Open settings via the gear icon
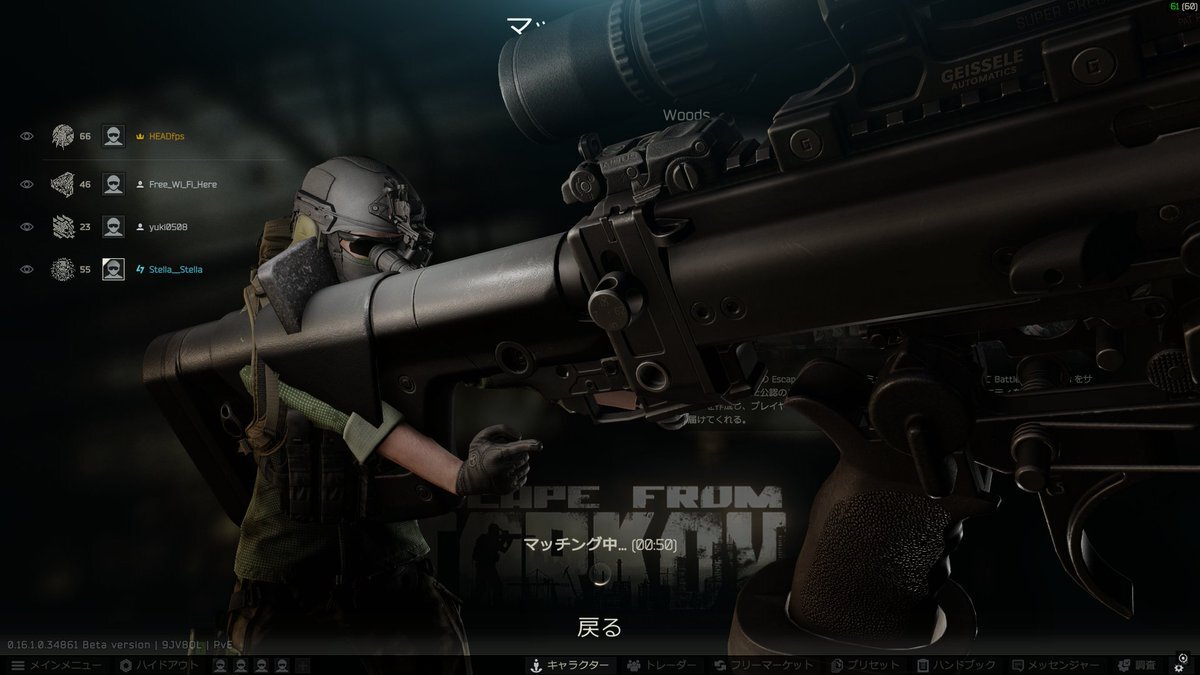Viewport: 1200px width, 675px height. click(x=1179, y=666)
